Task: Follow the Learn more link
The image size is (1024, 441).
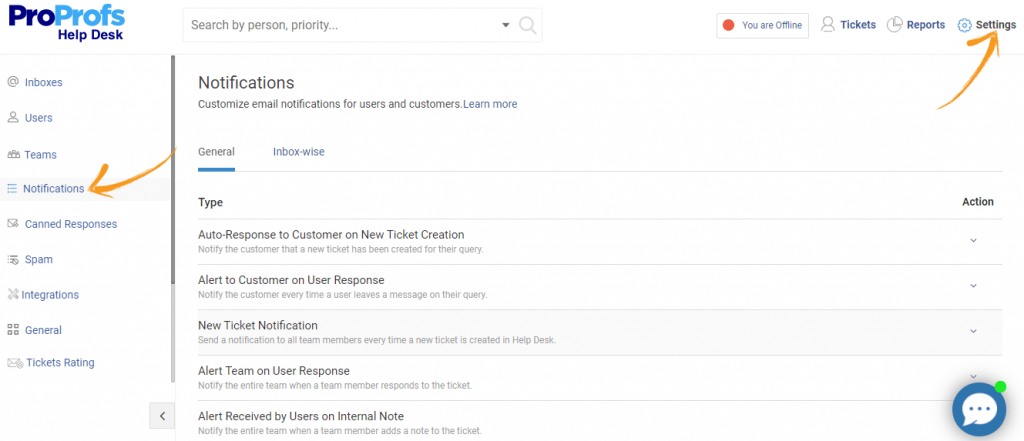Action: tap(490, 104)
